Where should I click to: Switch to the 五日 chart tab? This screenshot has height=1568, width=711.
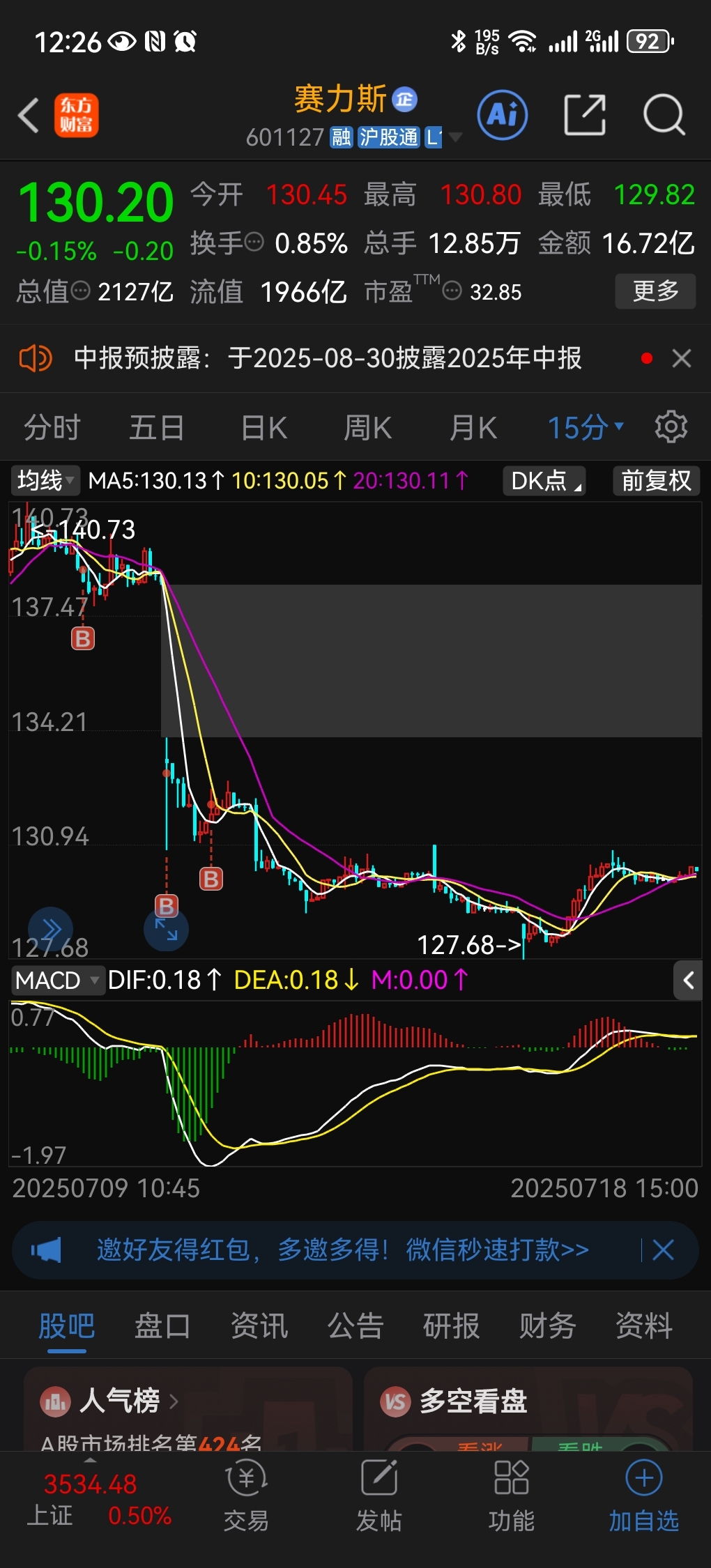click(x=157, y=427)
